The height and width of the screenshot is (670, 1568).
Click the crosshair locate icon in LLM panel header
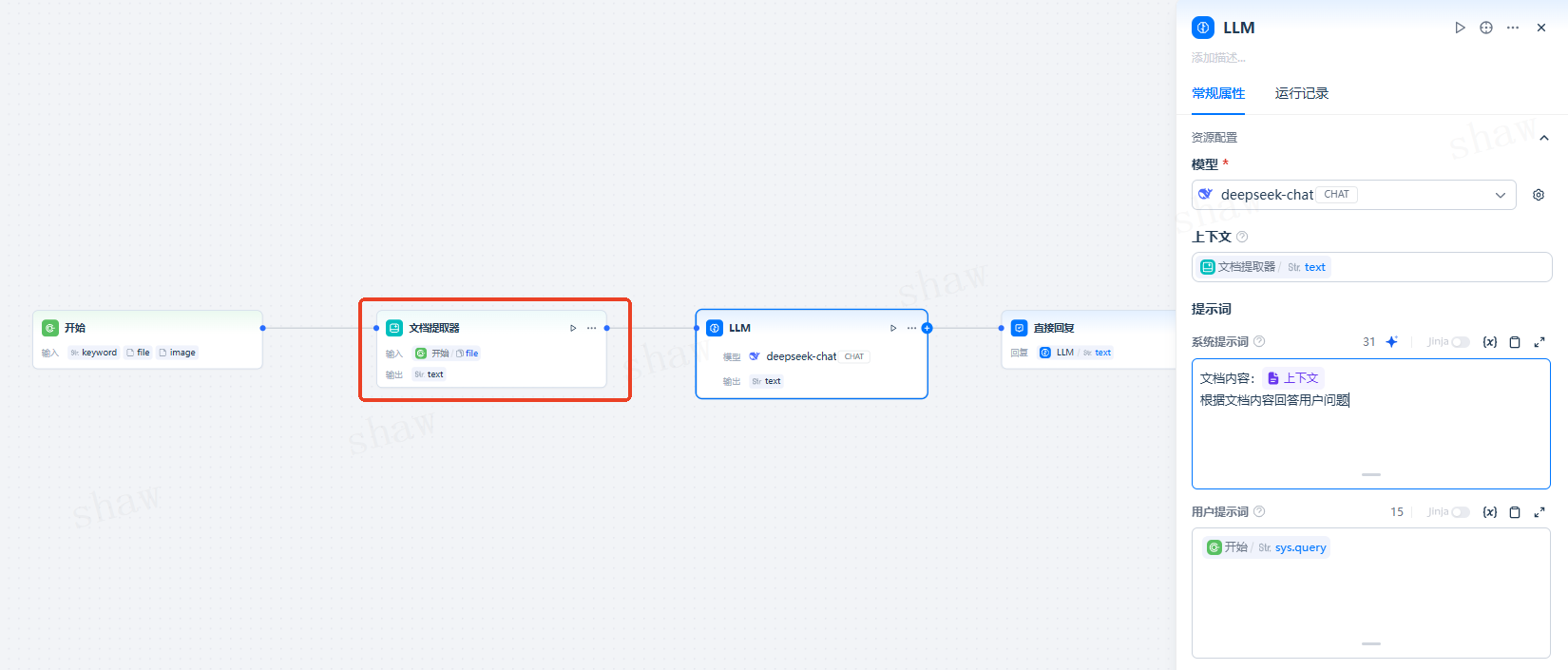(1486, 28)
